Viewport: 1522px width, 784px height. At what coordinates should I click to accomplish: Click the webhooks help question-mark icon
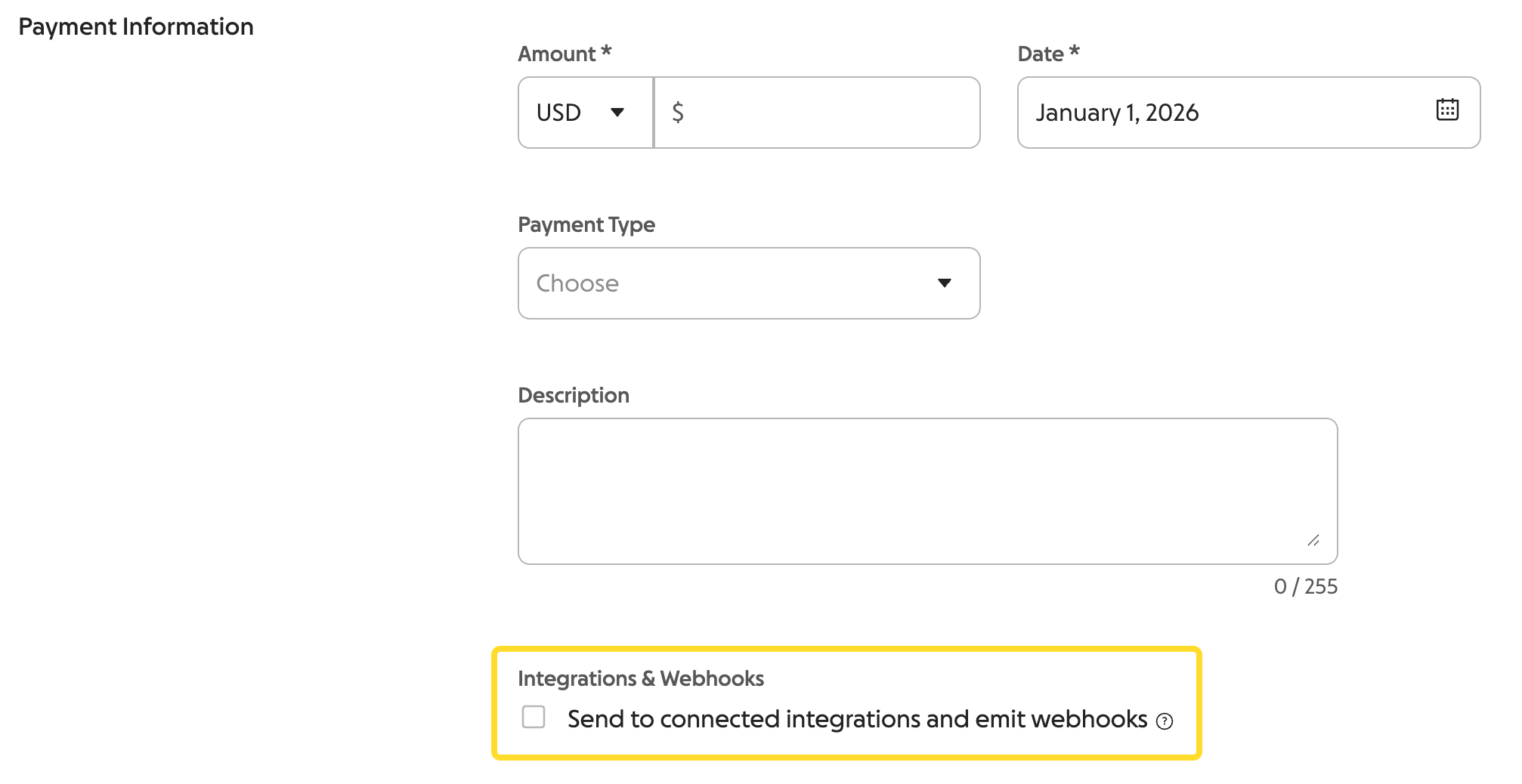(x=1165, y=721)
